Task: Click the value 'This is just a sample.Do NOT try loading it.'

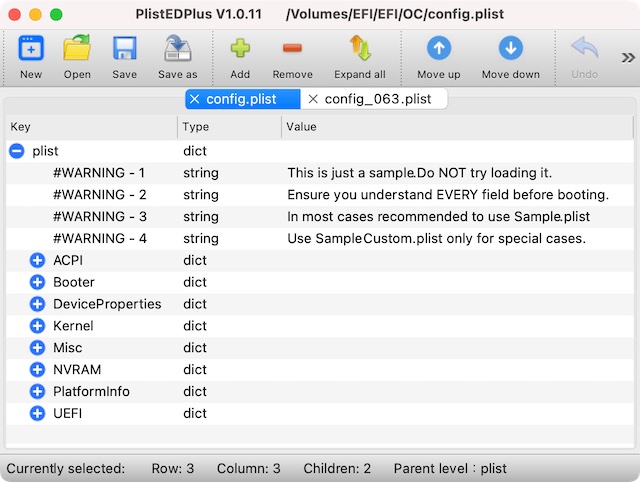Action: point(420,173)
